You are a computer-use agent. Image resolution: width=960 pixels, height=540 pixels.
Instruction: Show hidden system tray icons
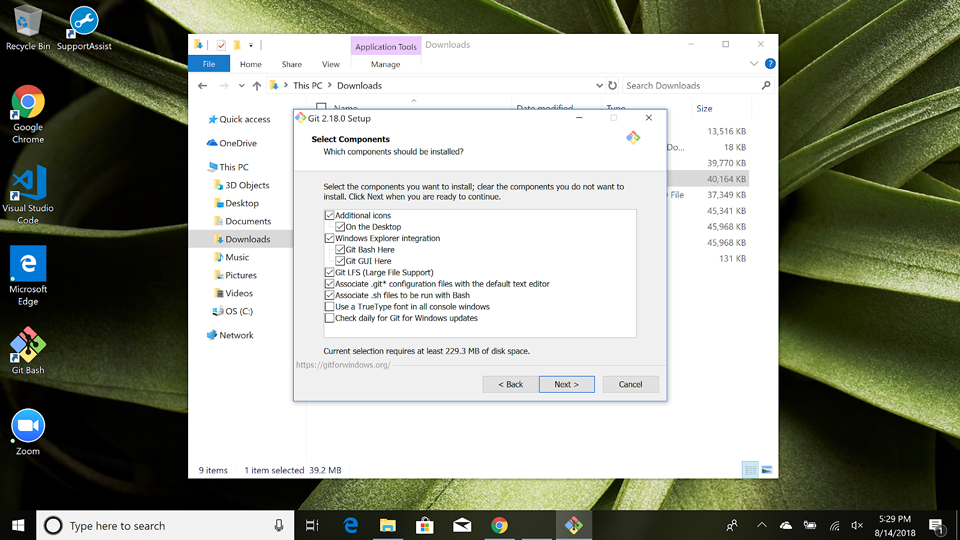(762, 525)
